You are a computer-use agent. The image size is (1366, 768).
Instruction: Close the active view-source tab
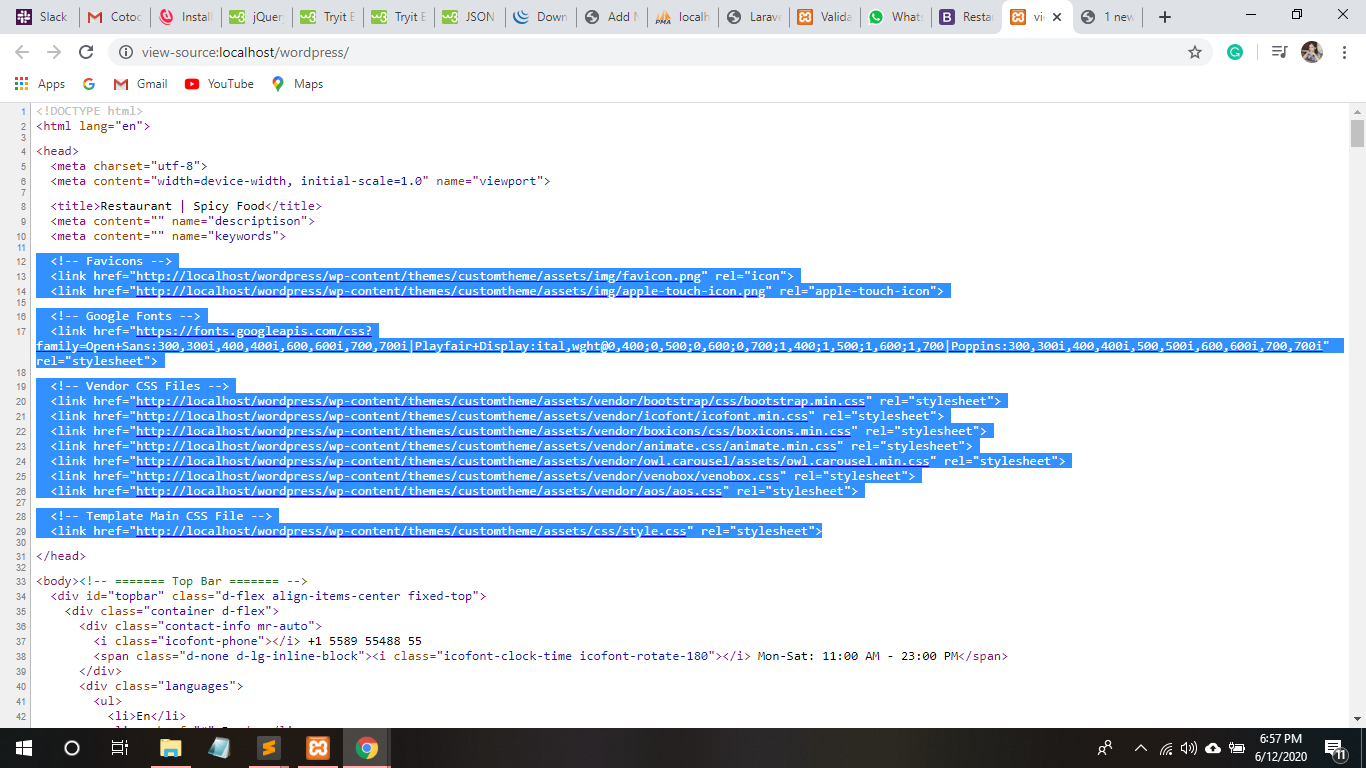tap(1057, 17)
